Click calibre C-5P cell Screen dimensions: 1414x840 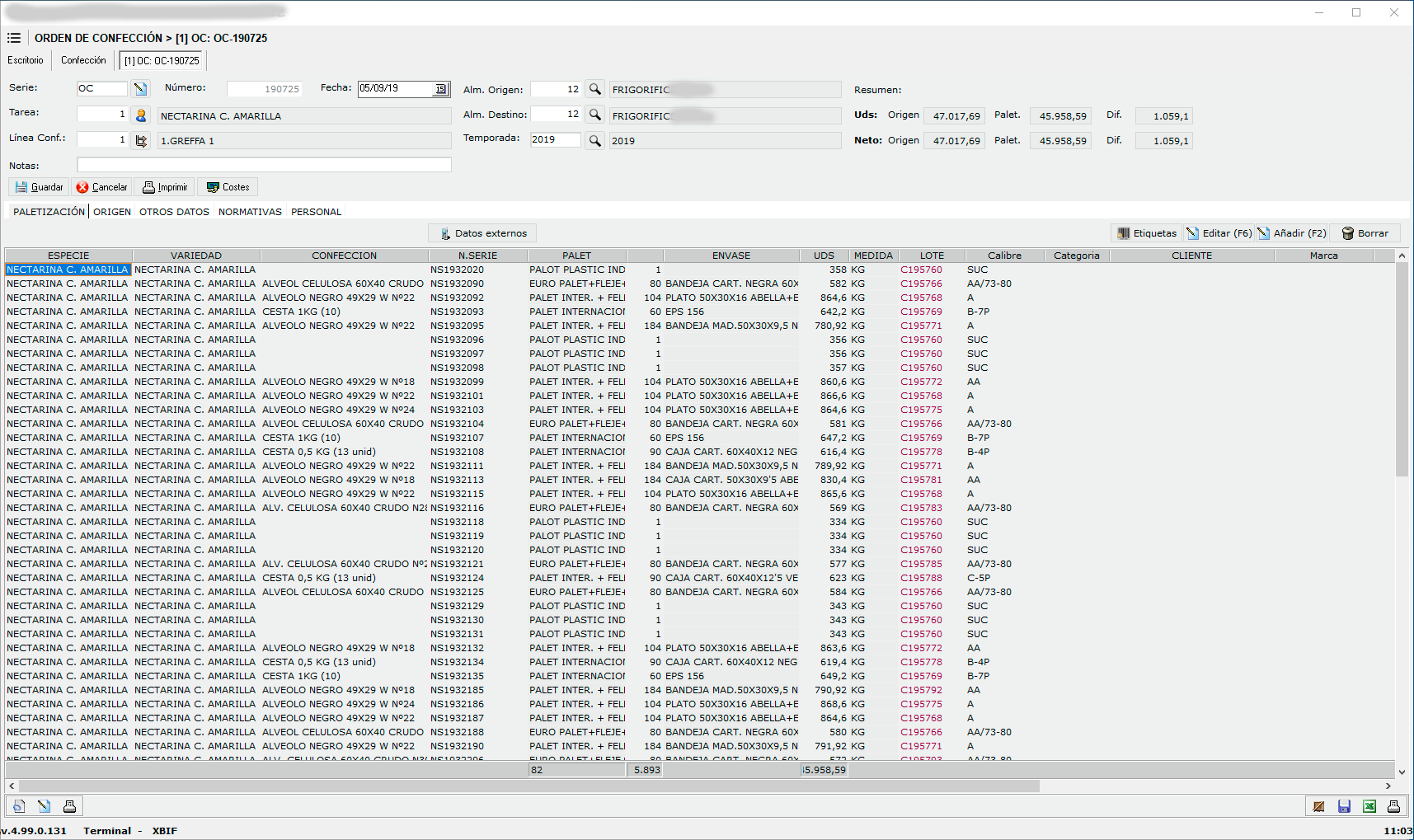click(979, 578)
